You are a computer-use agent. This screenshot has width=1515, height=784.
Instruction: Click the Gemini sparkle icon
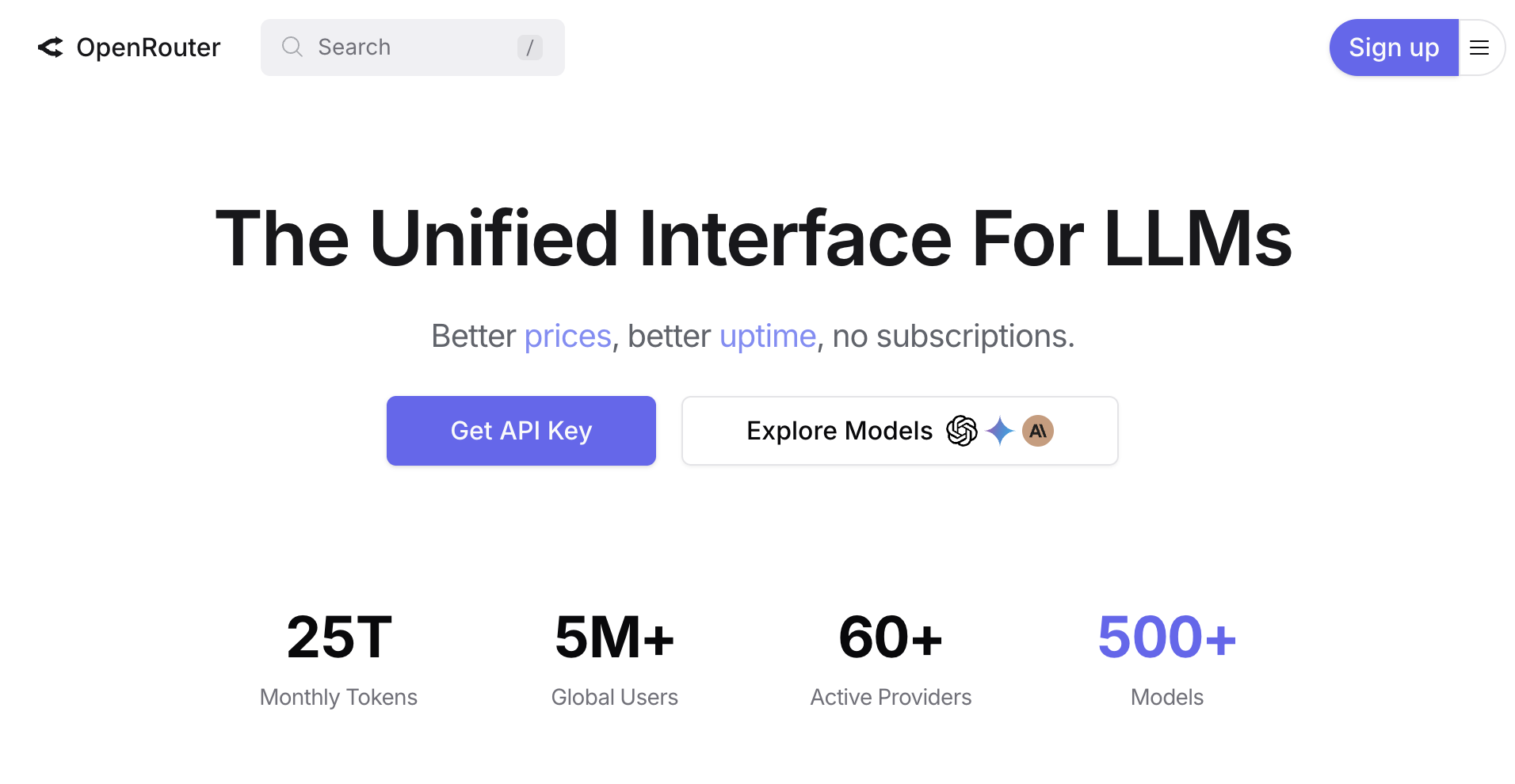point(1000,431)
